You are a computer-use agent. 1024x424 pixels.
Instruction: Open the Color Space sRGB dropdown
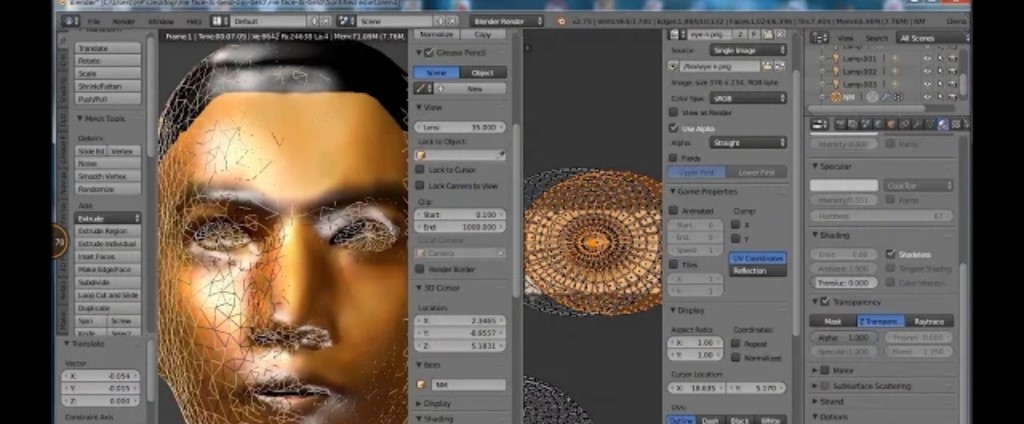click(x=748, y=98)
